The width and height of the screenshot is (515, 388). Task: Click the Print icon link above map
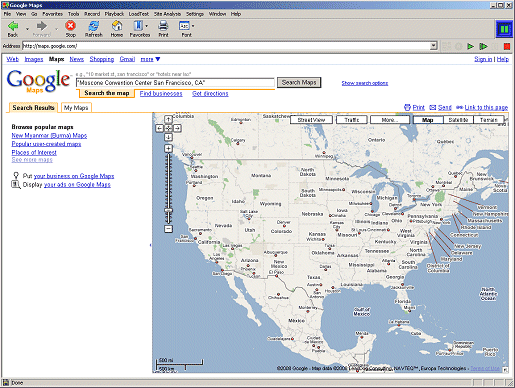tap(414, 107)
